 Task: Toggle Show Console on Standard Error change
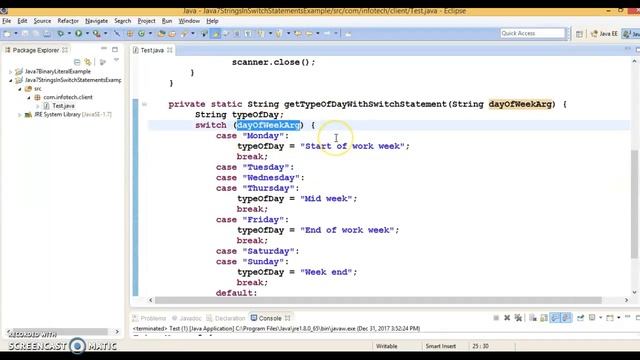click(x=565, y=318)
